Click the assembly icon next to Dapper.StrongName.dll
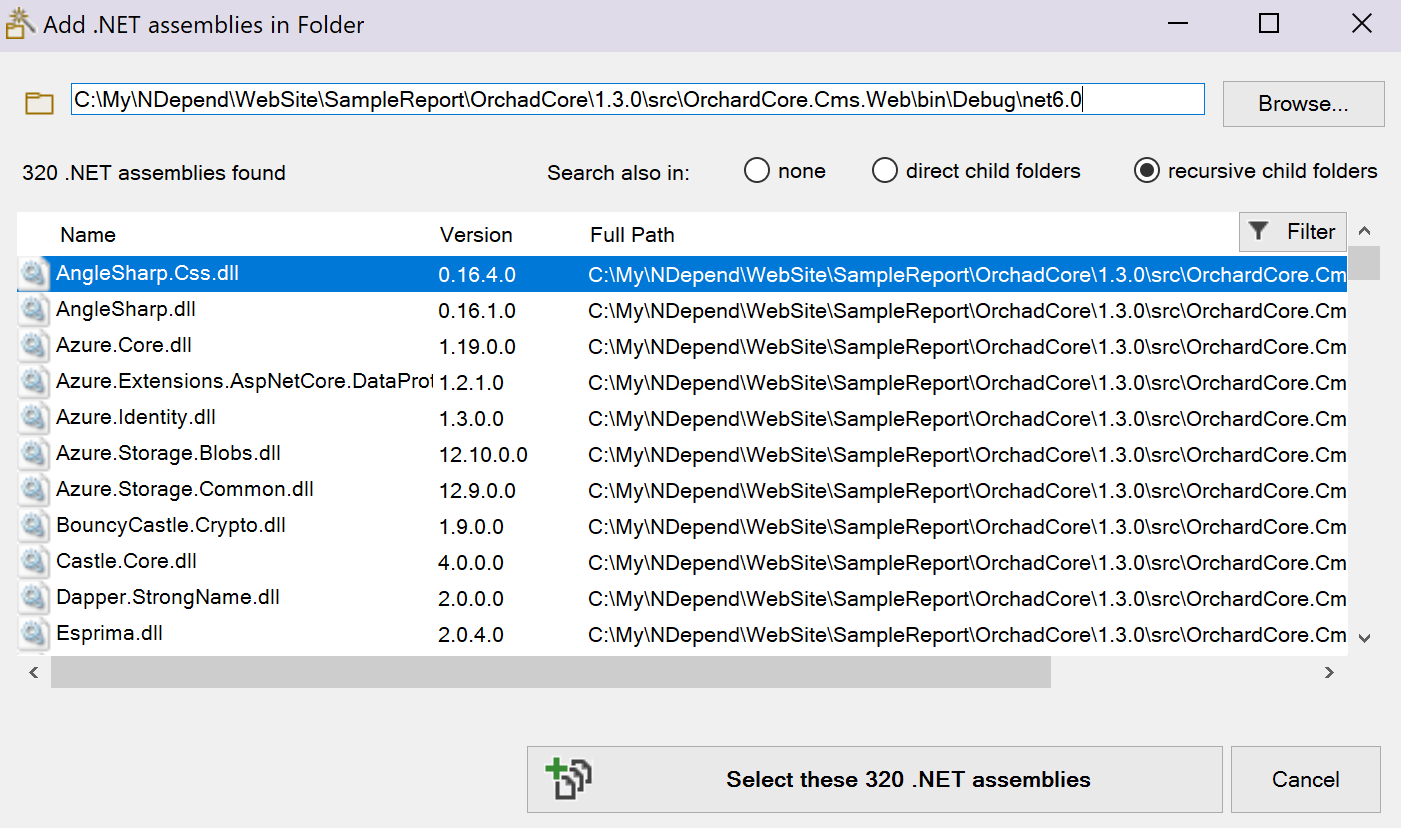The image size is (1401, 828). coord(34,598)
